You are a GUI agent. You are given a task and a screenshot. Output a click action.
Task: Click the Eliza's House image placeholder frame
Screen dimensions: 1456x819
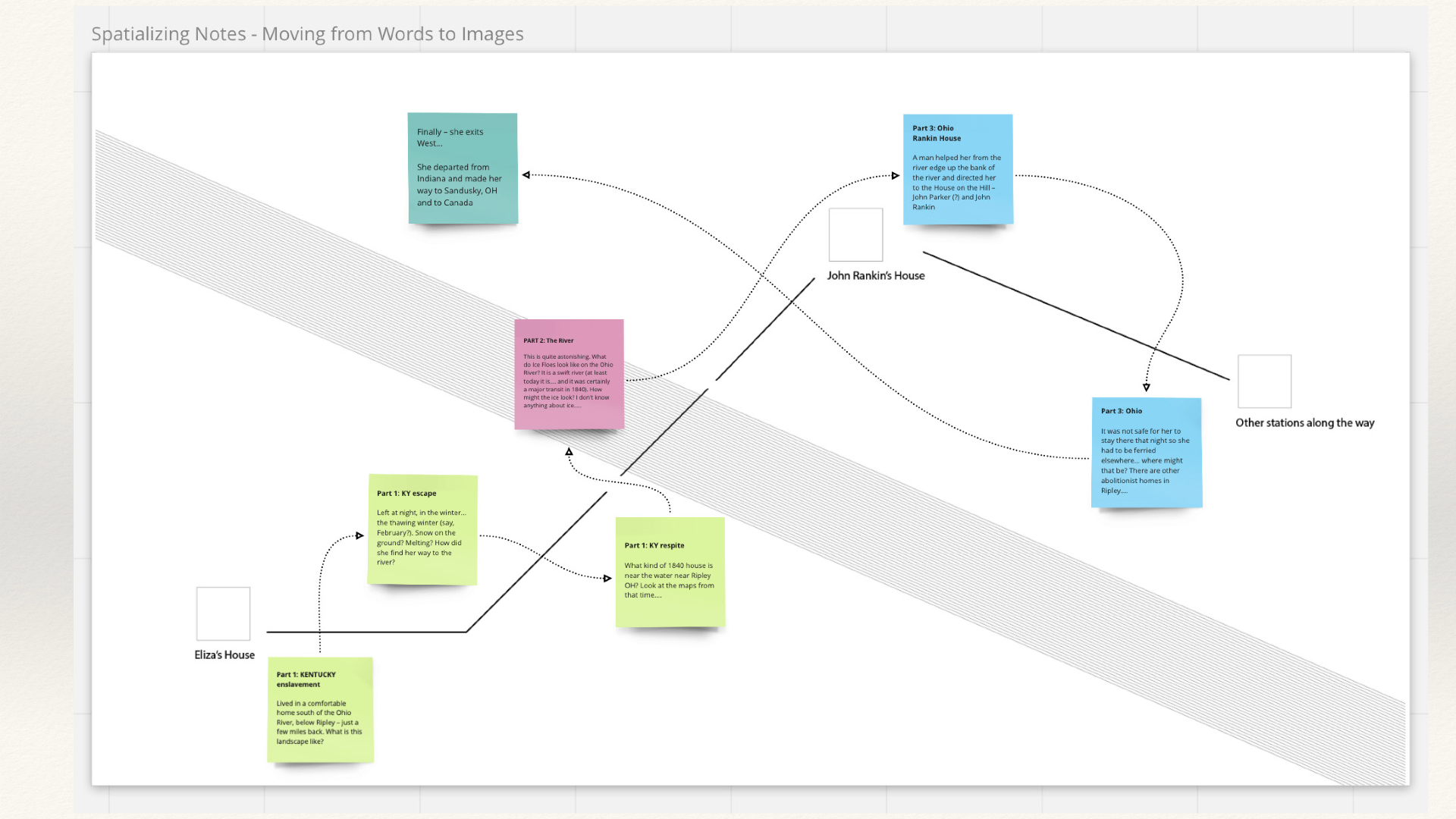[x=223, y=613]
